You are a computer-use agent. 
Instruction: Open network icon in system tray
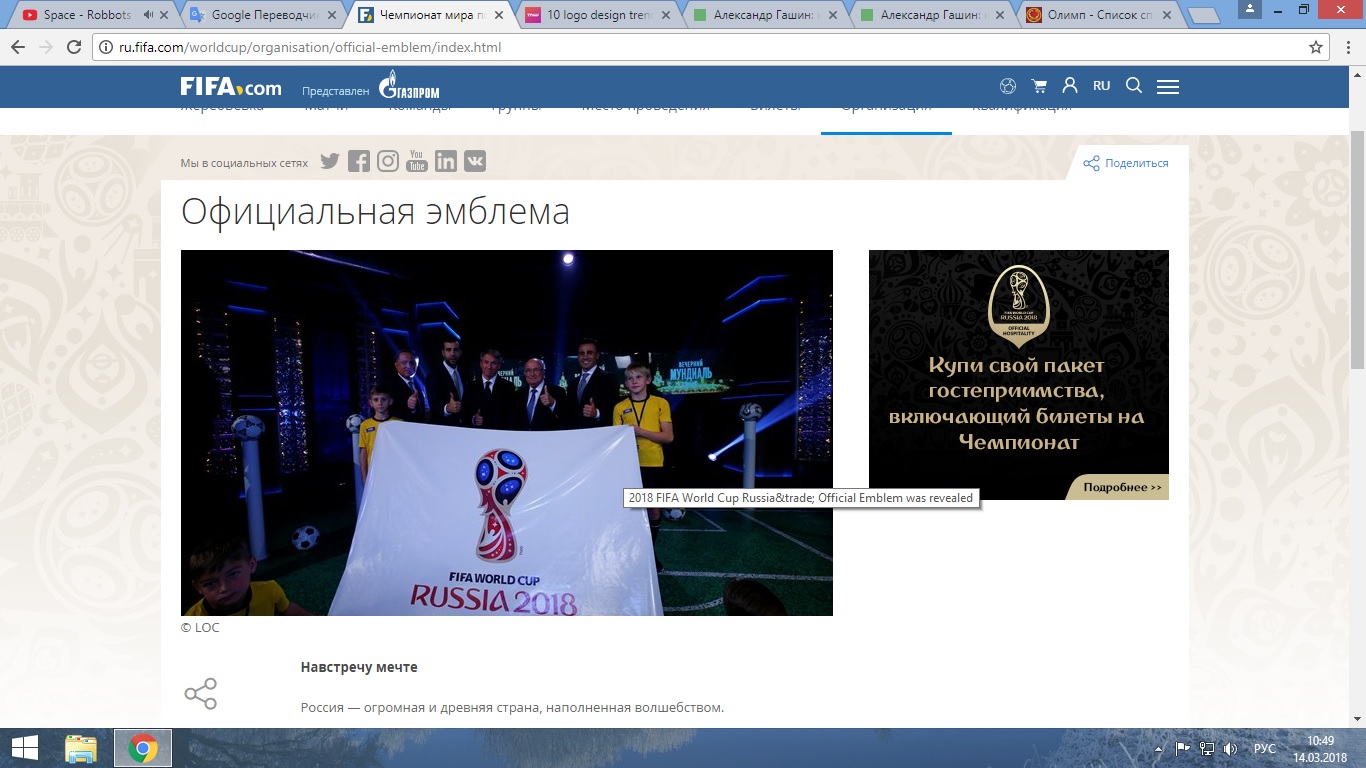click(1207, 748)
